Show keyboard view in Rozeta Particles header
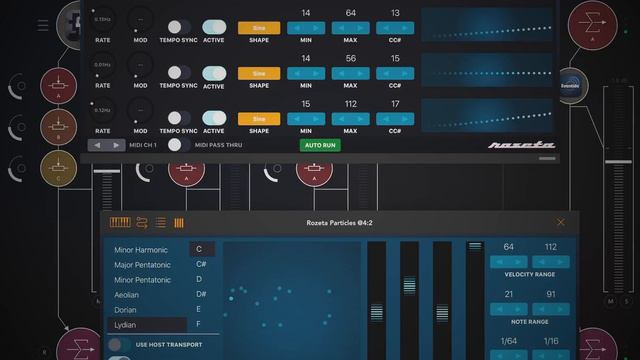 120,222
